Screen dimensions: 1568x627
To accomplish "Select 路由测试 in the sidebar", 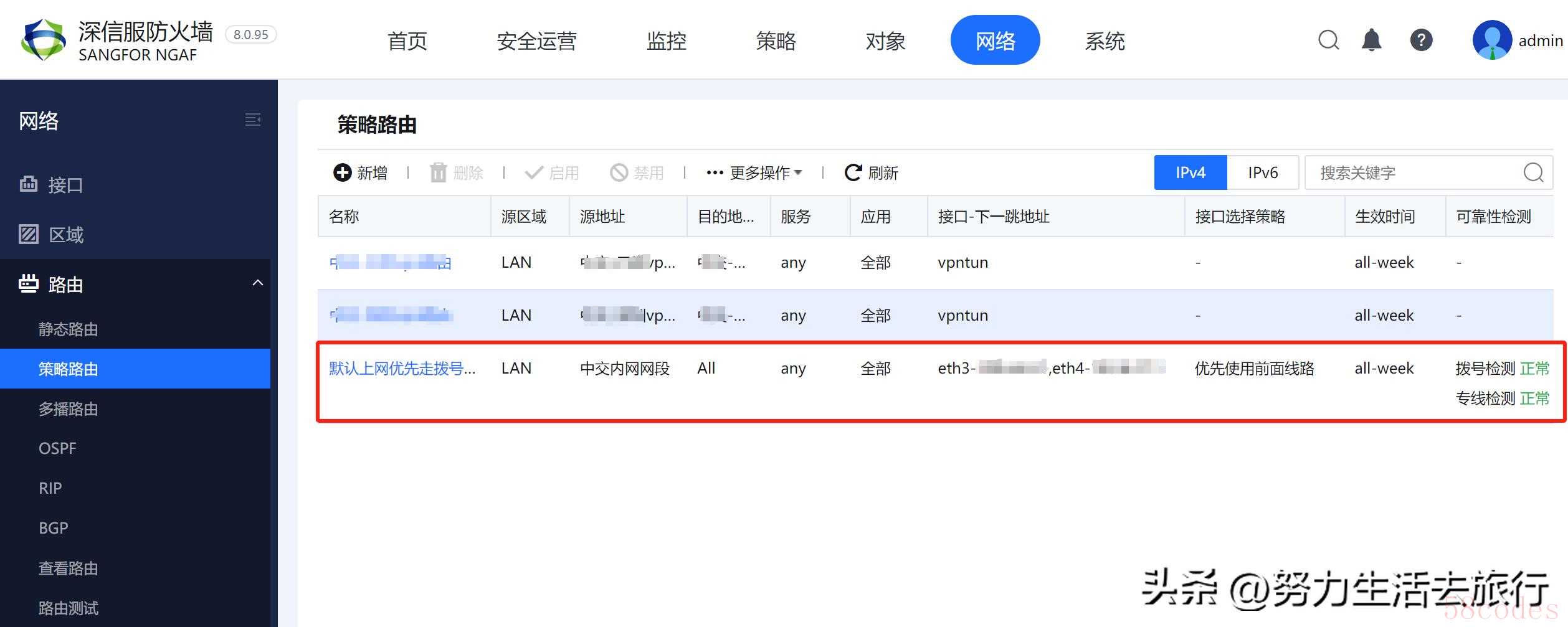I will point(69,608).
